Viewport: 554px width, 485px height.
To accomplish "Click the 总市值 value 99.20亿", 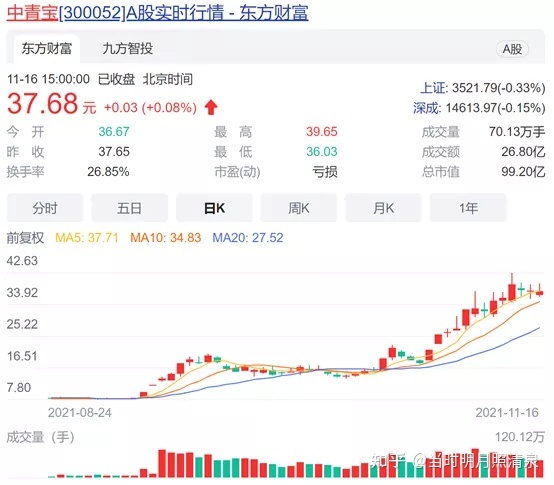I will 523,172.
